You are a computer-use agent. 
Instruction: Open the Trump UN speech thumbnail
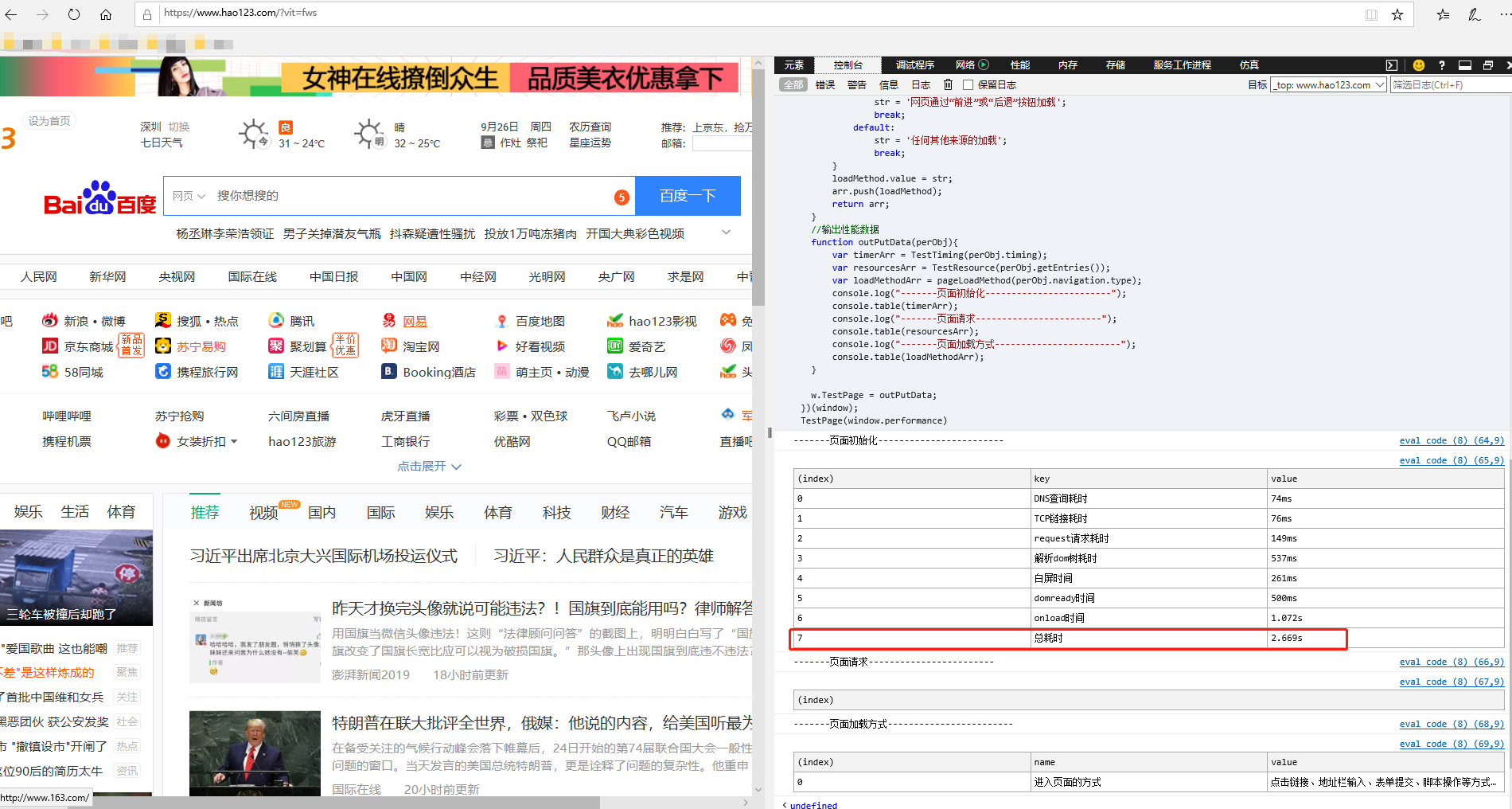tap(255, 753)
